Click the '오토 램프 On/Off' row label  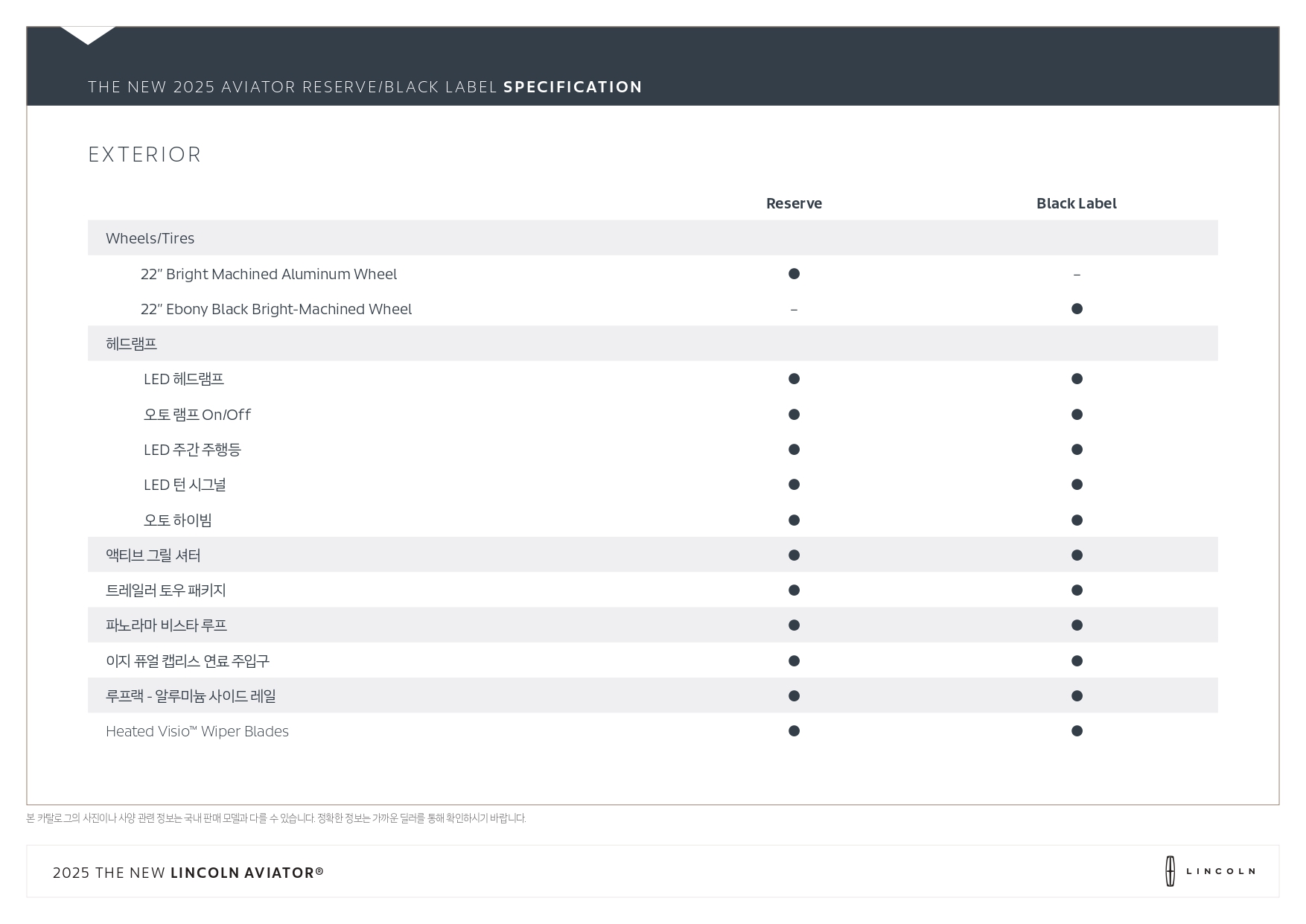pos(197,415)
